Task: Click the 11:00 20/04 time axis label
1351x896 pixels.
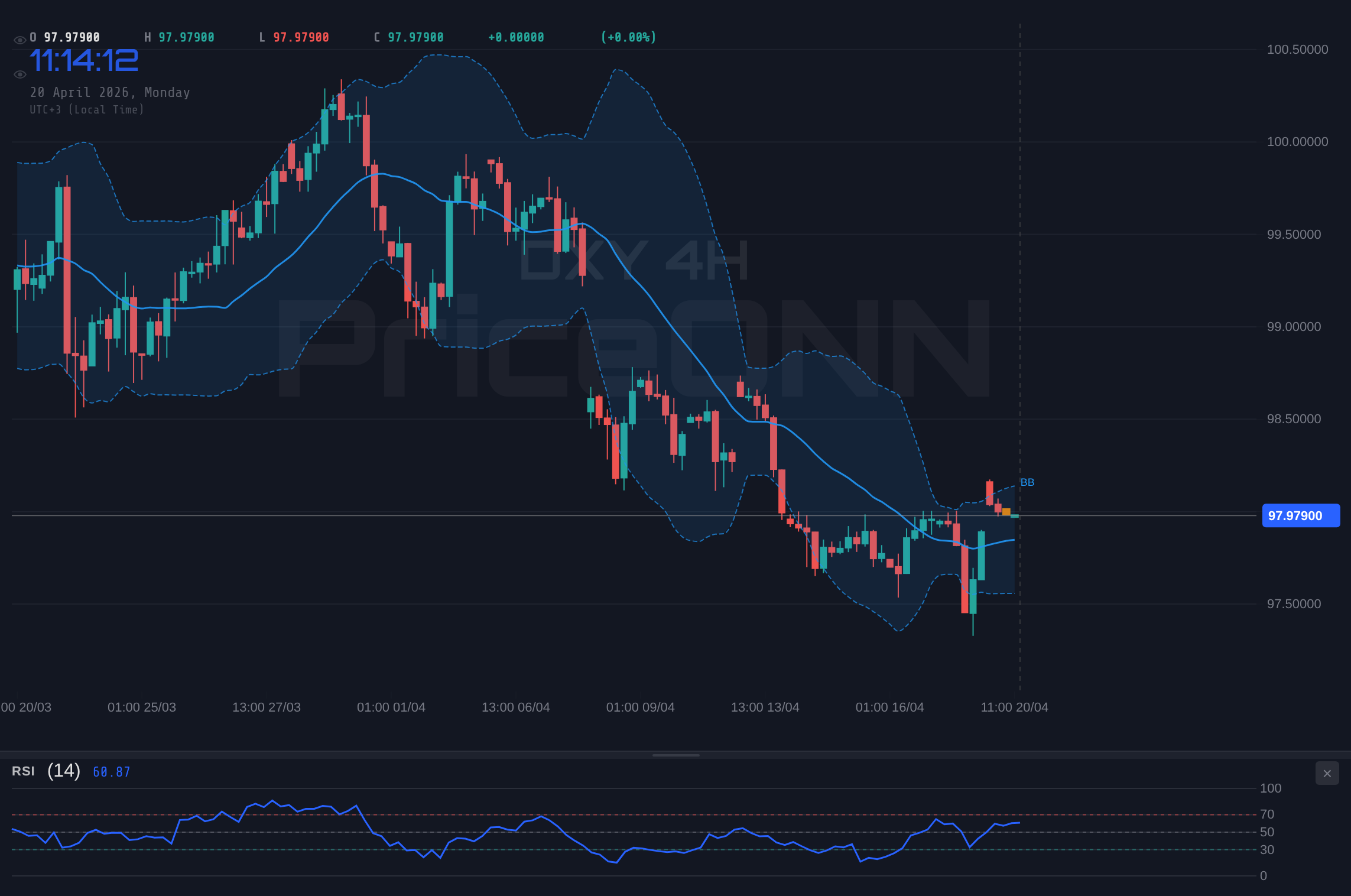Action: pyautogui.click(x=1015, y=707)
